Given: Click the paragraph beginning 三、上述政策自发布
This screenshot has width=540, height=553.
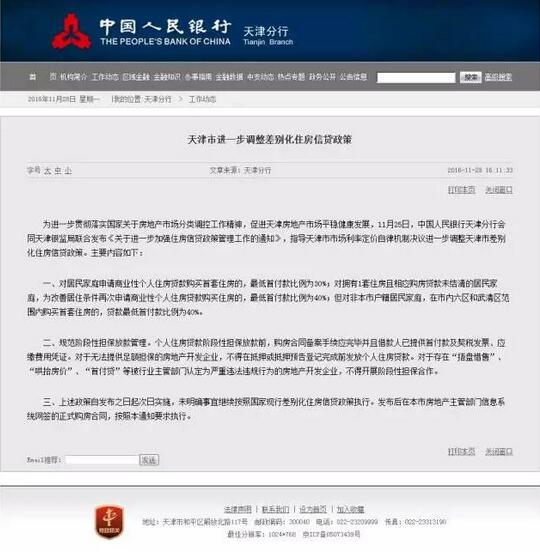Looking at the screenshot, I should coord(266,409).
